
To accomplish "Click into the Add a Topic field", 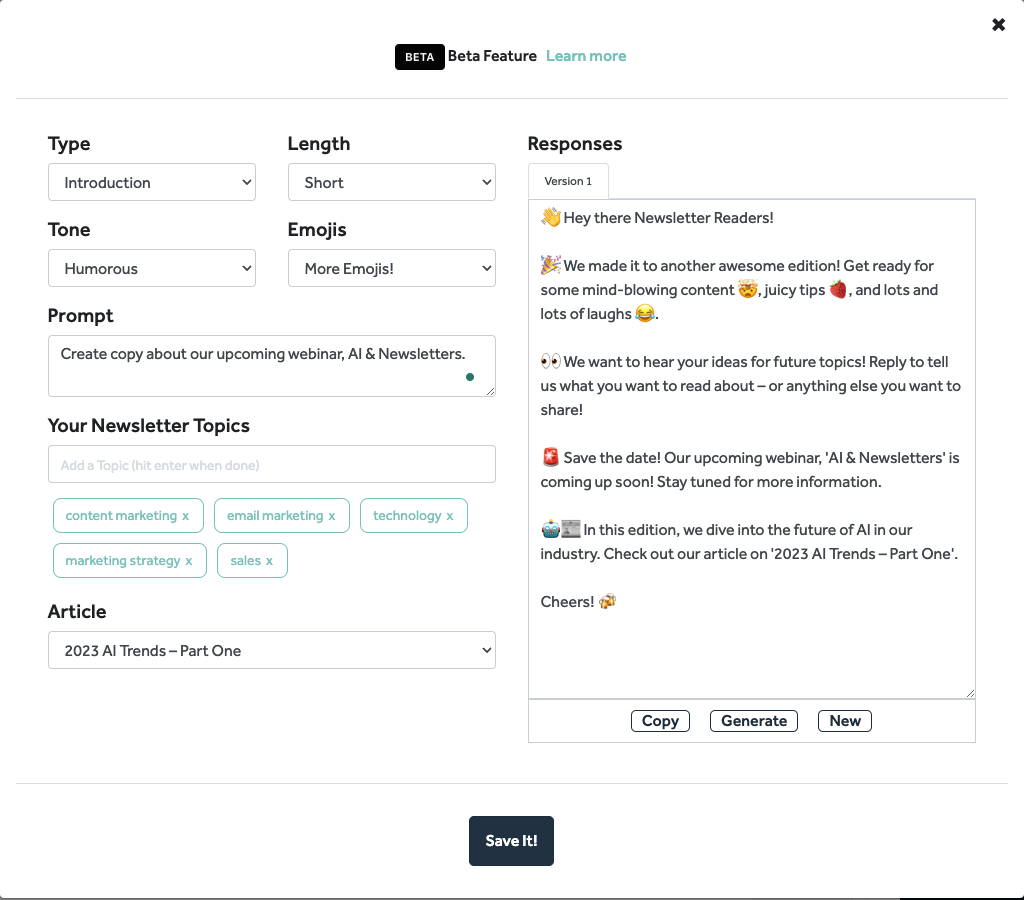I will click(x=272, y=465).
